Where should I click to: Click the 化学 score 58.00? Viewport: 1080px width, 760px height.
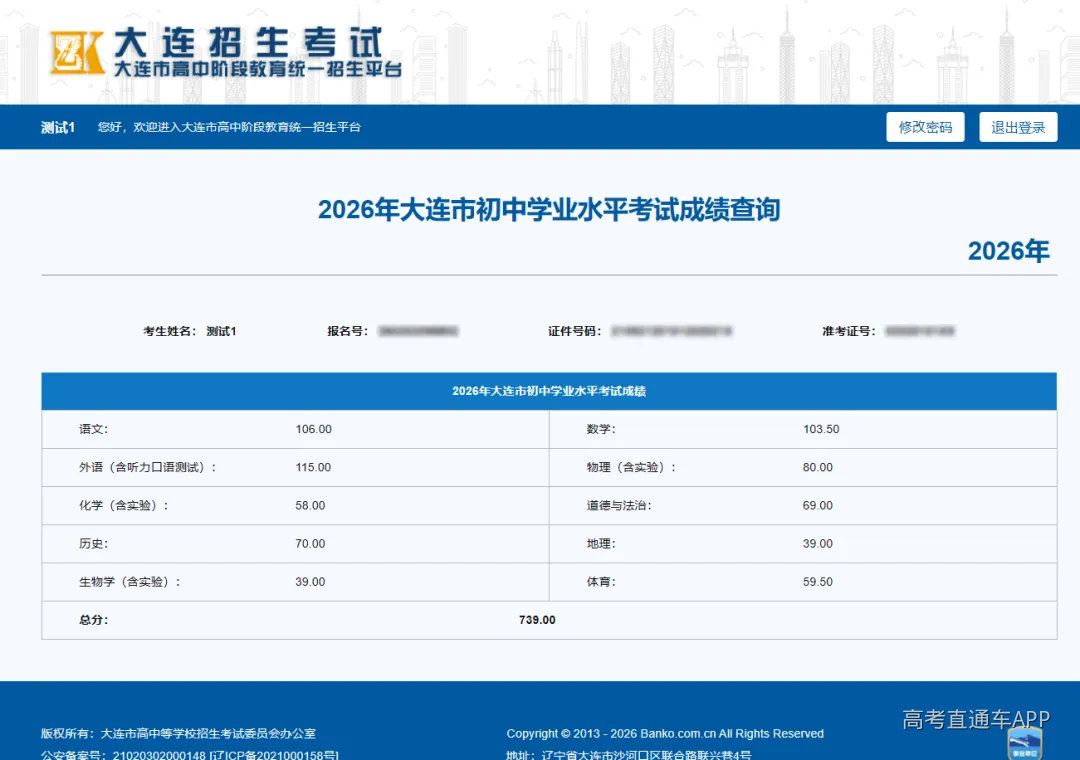coord(310,506)
